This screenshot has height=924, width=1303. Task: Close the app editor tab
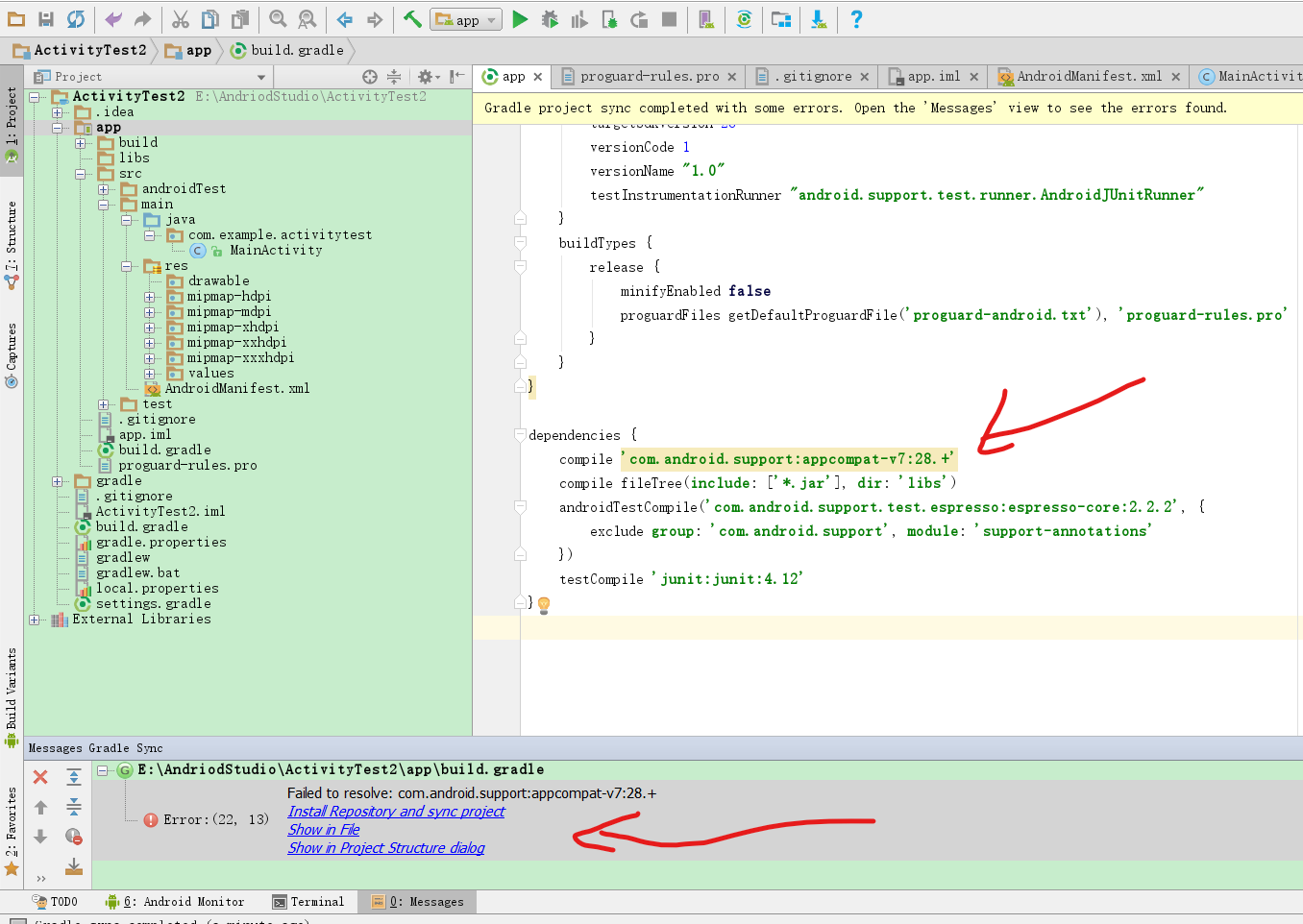coord(538,77)
